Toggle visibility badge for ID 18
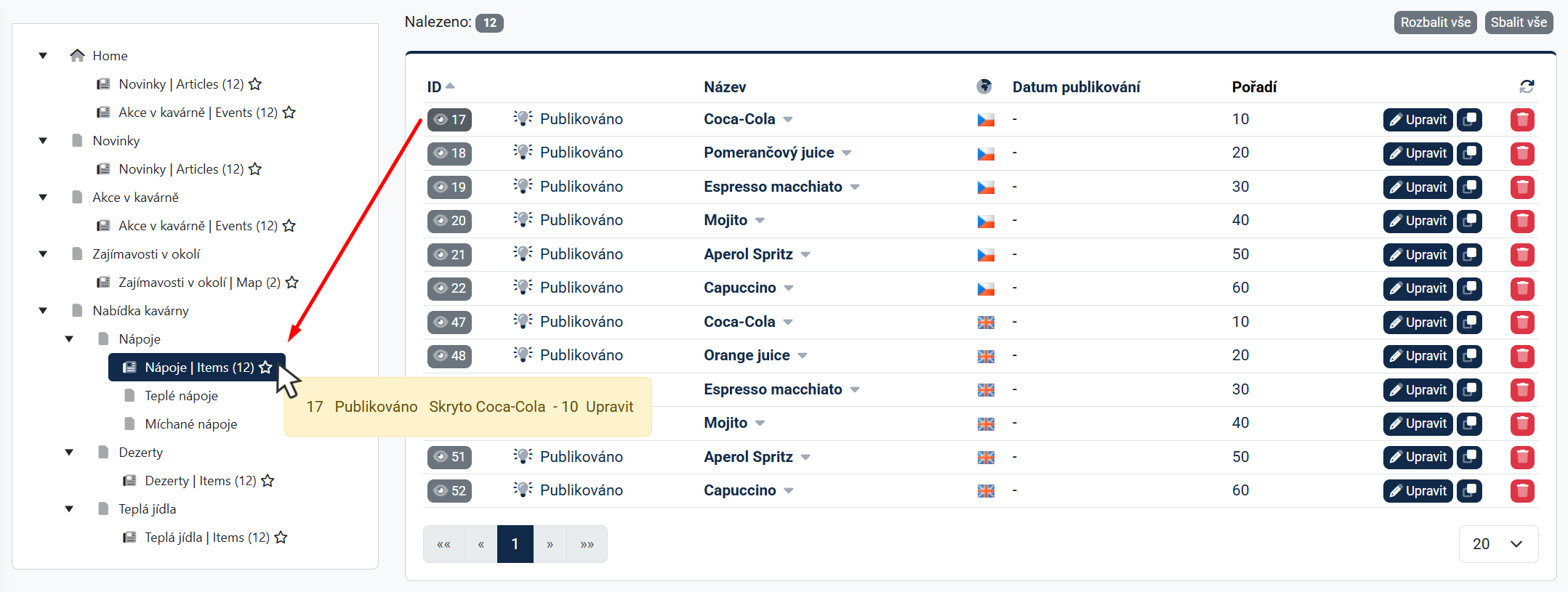1568x592 pixels. click(449, 153)
